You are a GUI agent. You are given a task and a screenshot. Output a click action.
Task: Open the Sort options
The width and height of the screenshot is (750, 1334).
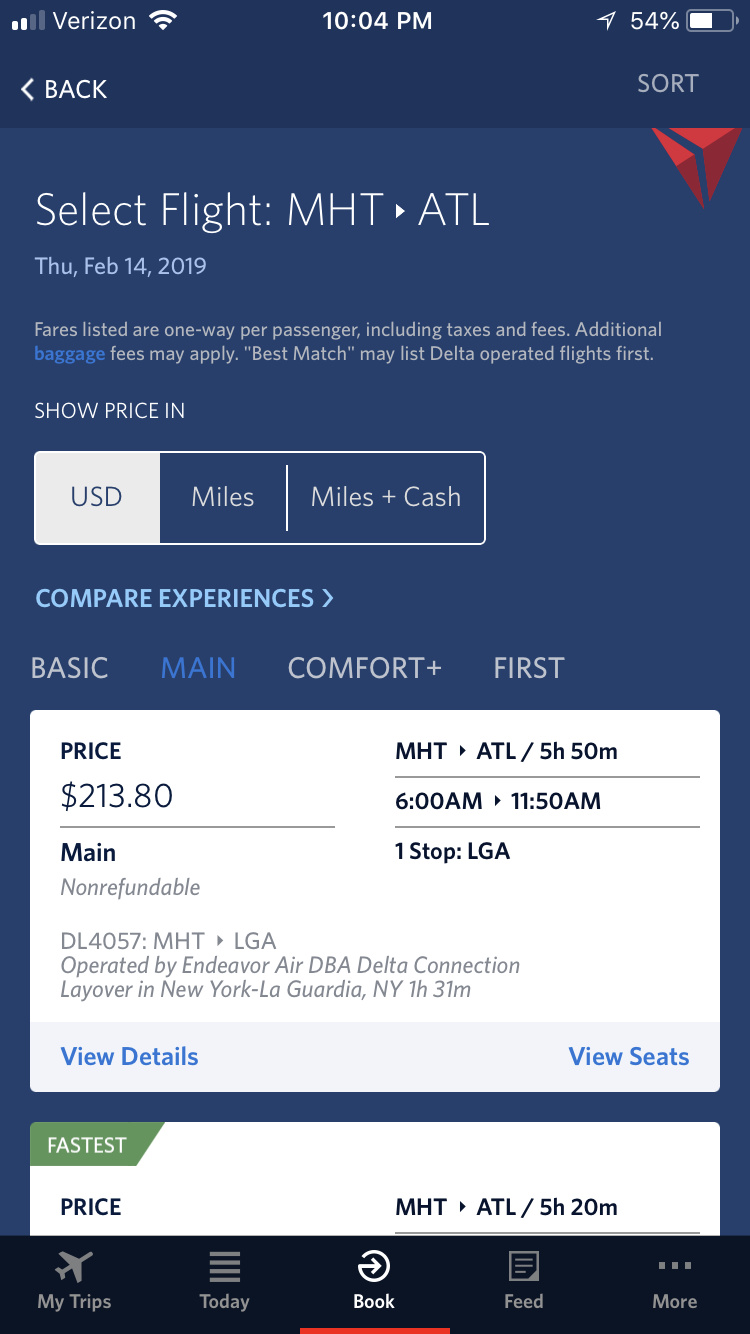668,84
